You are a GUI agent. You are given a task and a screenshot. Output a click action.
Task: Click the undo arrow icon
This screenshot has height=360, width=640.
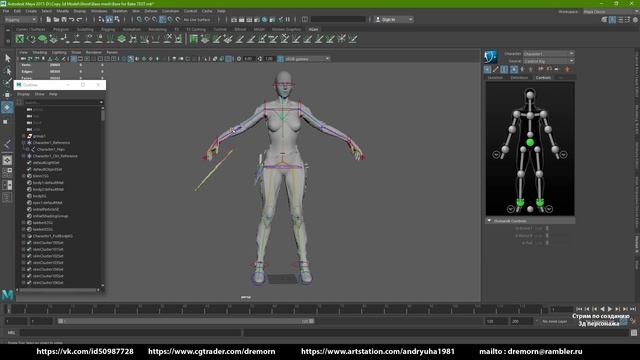click(x=71, y=19)
